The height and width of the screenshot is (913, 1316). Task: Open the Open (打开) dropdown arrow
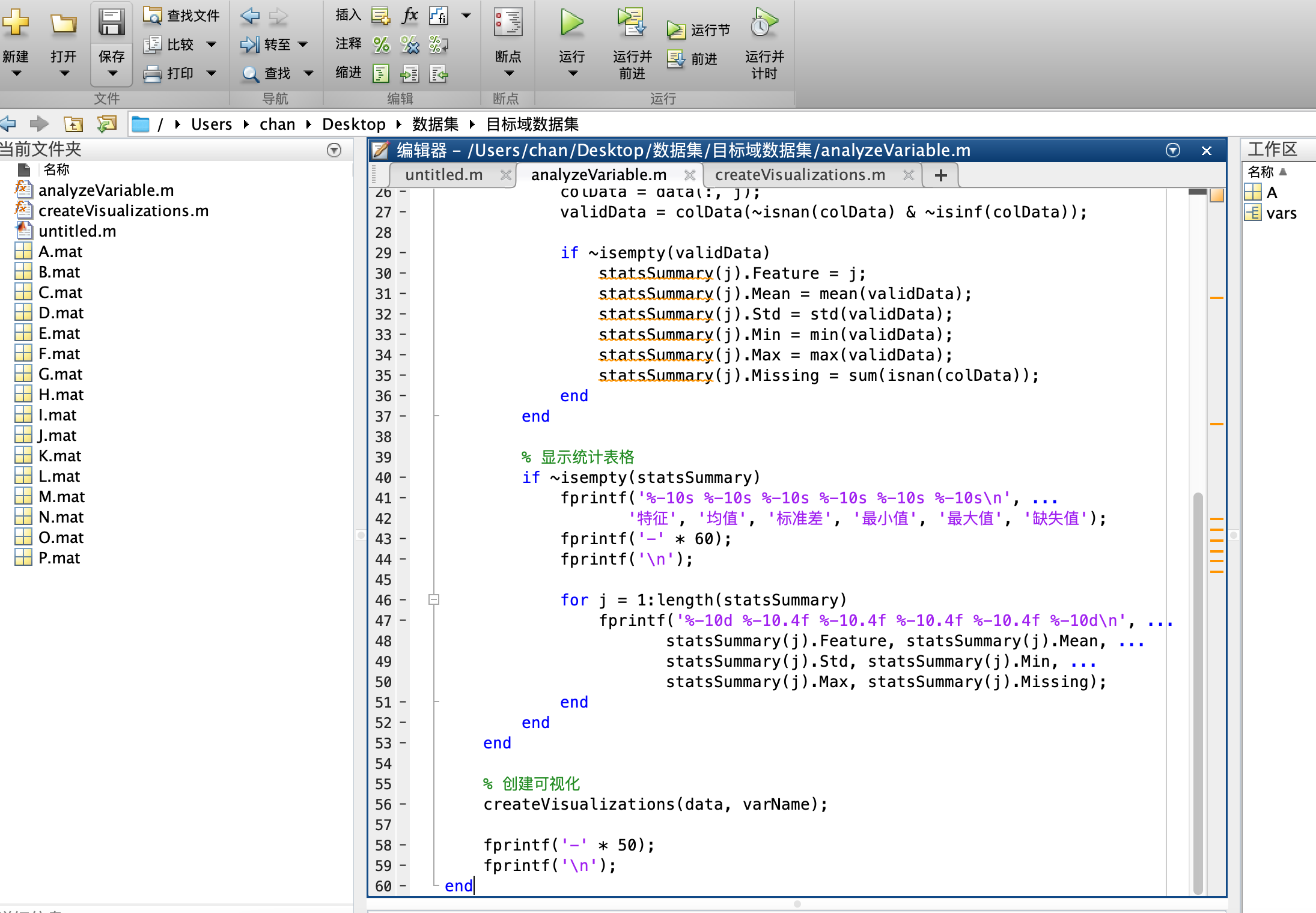point(64,73)
